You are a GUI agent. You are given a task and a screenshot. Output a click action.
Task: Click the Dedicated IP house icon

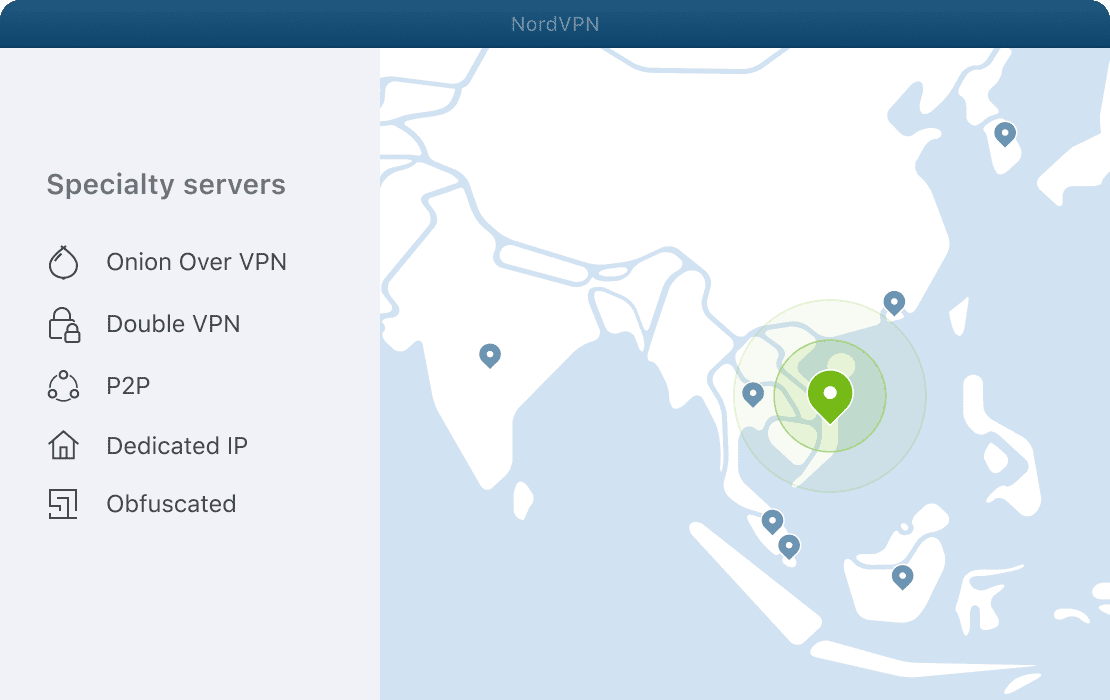pyautogui.click(x=63, y=445)
